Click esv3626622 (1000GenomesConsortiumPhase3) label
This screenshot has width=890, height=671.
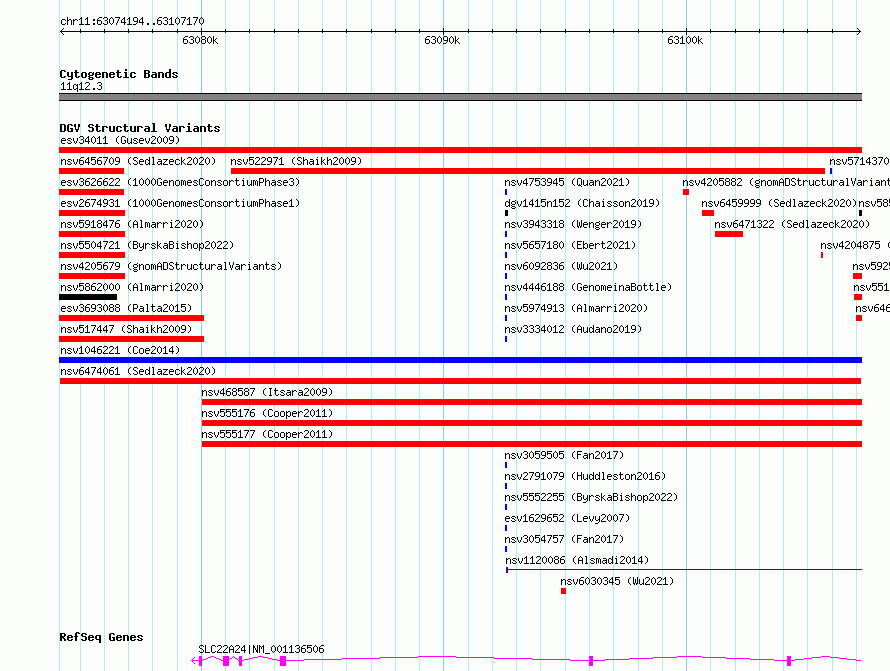point(180,182)
